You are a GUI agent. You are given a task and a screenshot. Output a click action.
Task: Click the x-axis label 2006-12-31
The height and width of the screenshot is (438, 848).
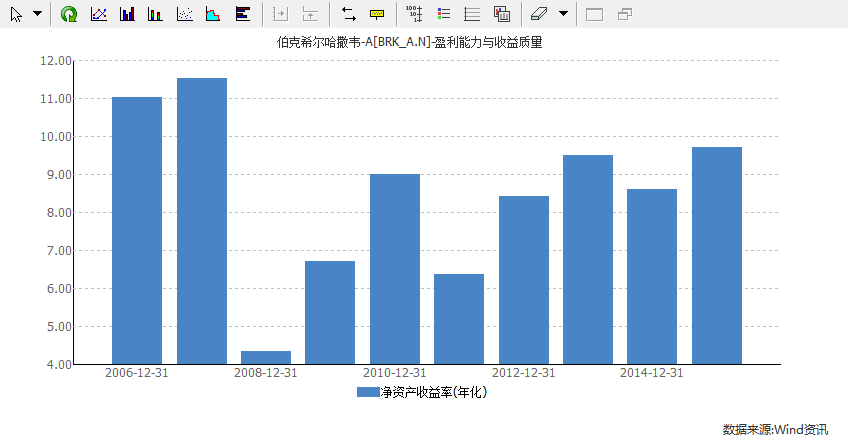click(x=137, y=373)
